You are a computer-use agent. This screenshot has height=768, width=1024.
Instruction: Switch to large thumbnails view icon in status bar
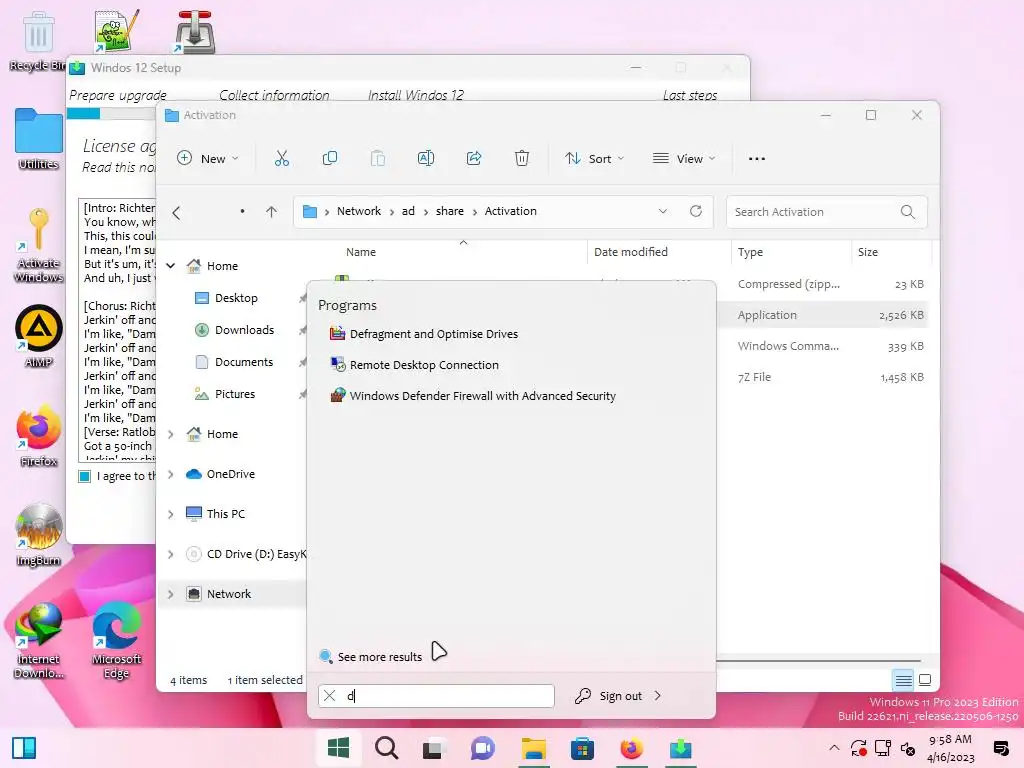tap(925, 680)
